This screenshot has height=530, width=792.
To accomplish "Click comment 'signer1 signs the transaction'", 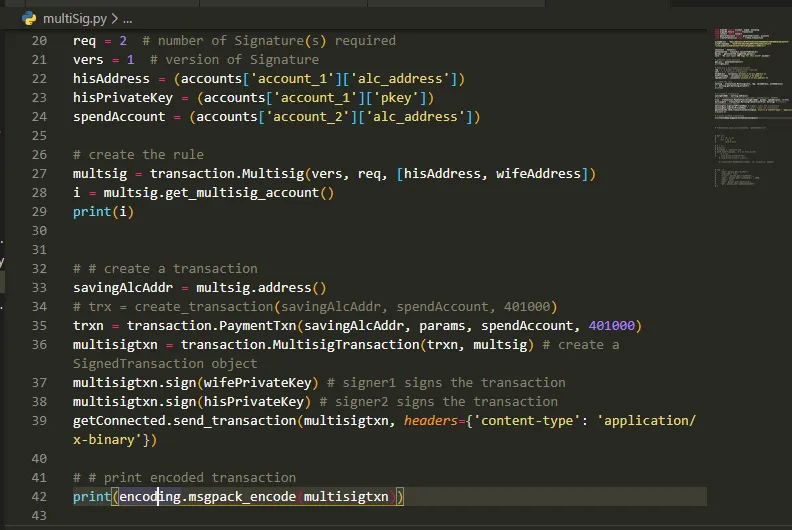I will [454, 383].
